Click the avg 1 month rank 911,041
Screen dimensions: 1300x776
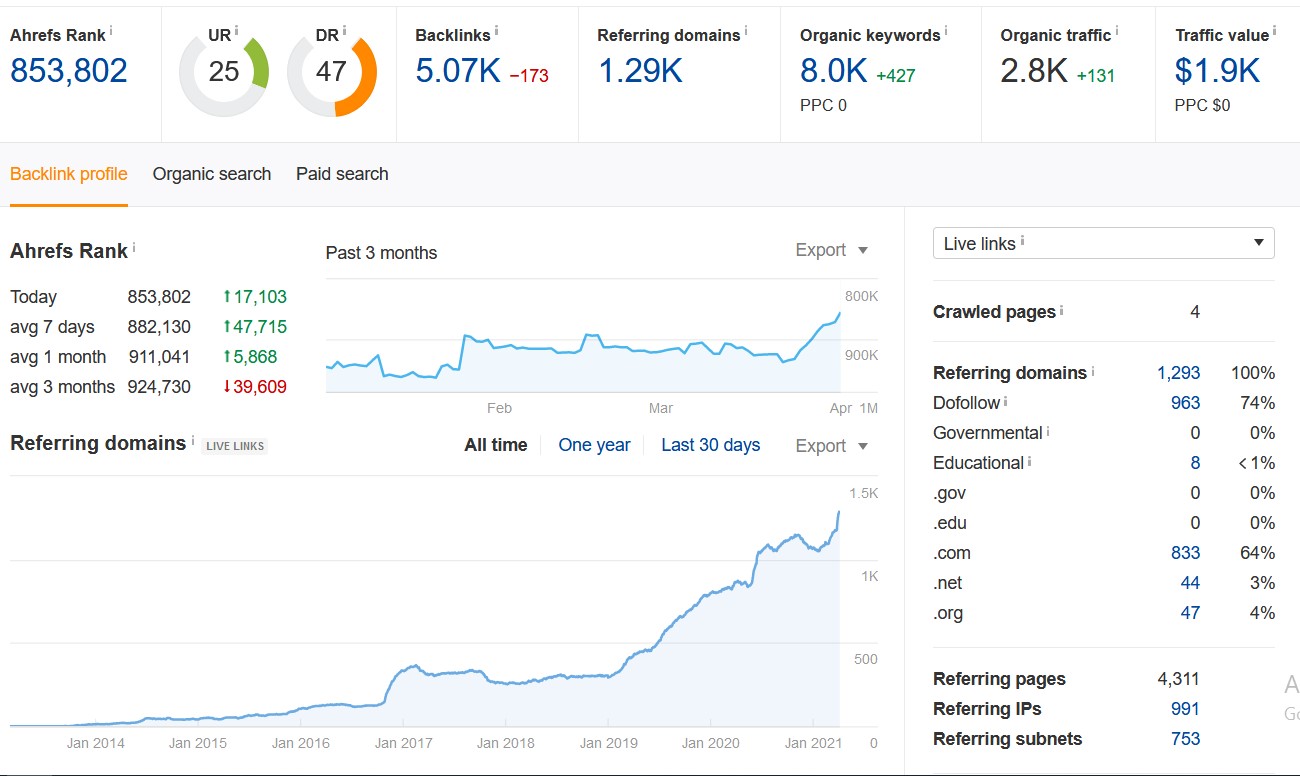[159, 357]
